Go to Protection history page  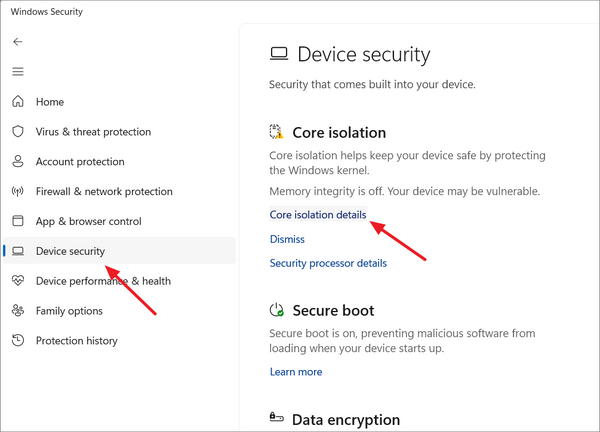click(76, 341)
